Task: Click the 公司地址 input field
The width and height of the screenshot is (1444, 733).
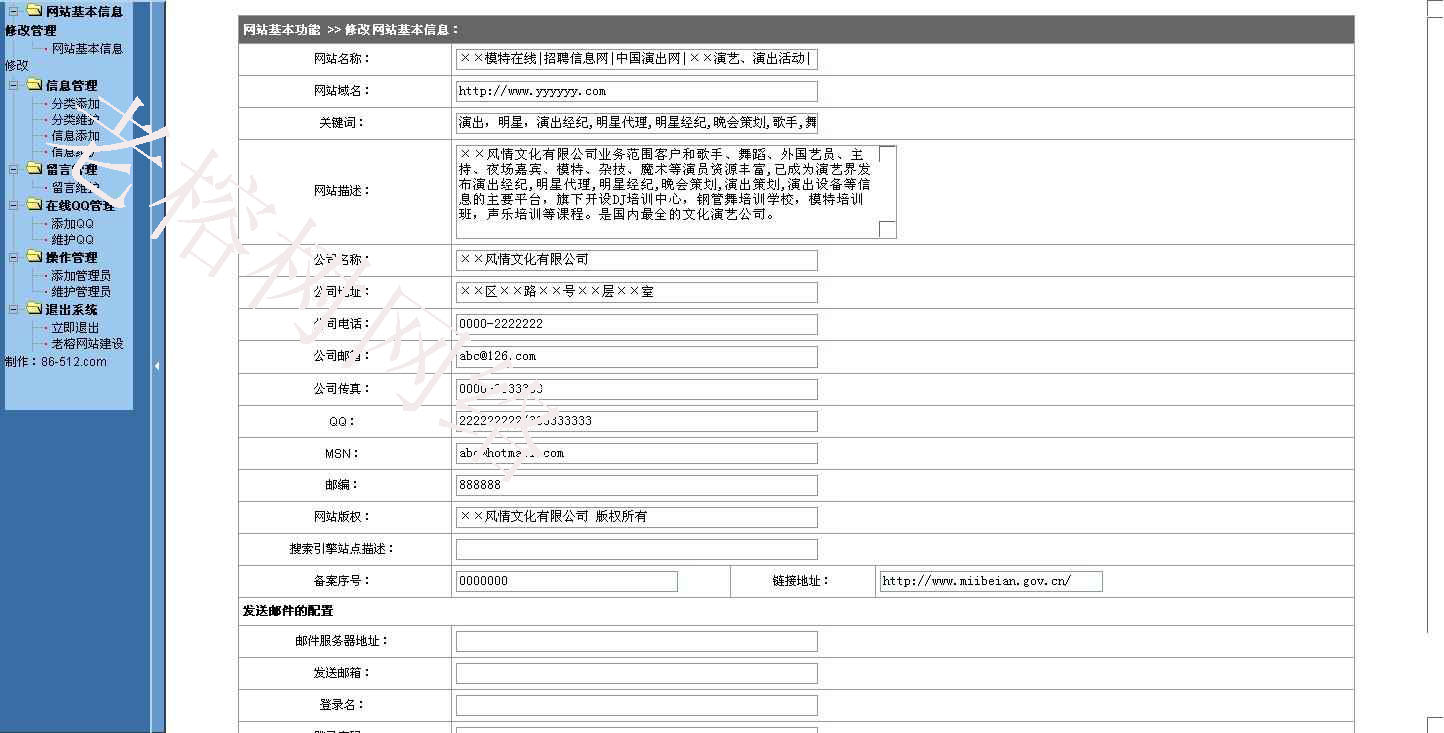Action: [636, 292]
